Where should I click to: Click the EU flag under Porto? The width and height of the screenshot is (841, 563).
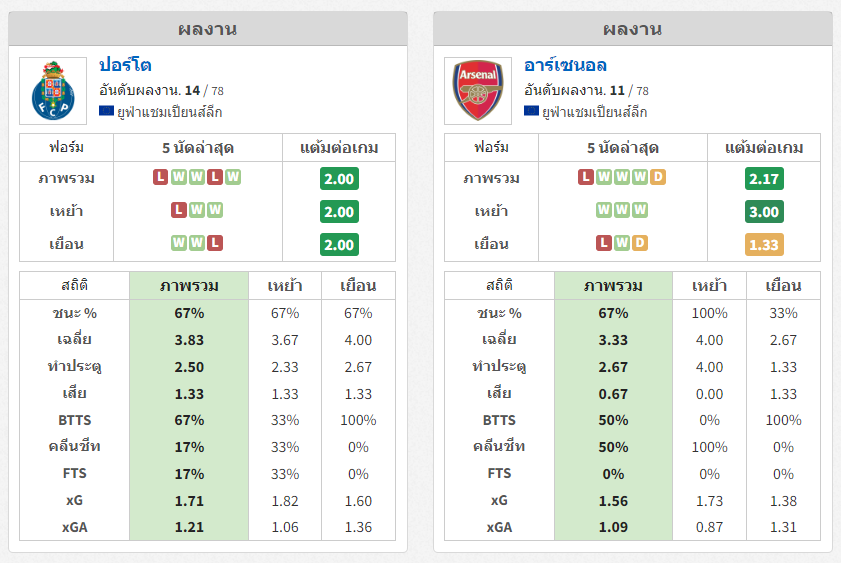(106, 111)
